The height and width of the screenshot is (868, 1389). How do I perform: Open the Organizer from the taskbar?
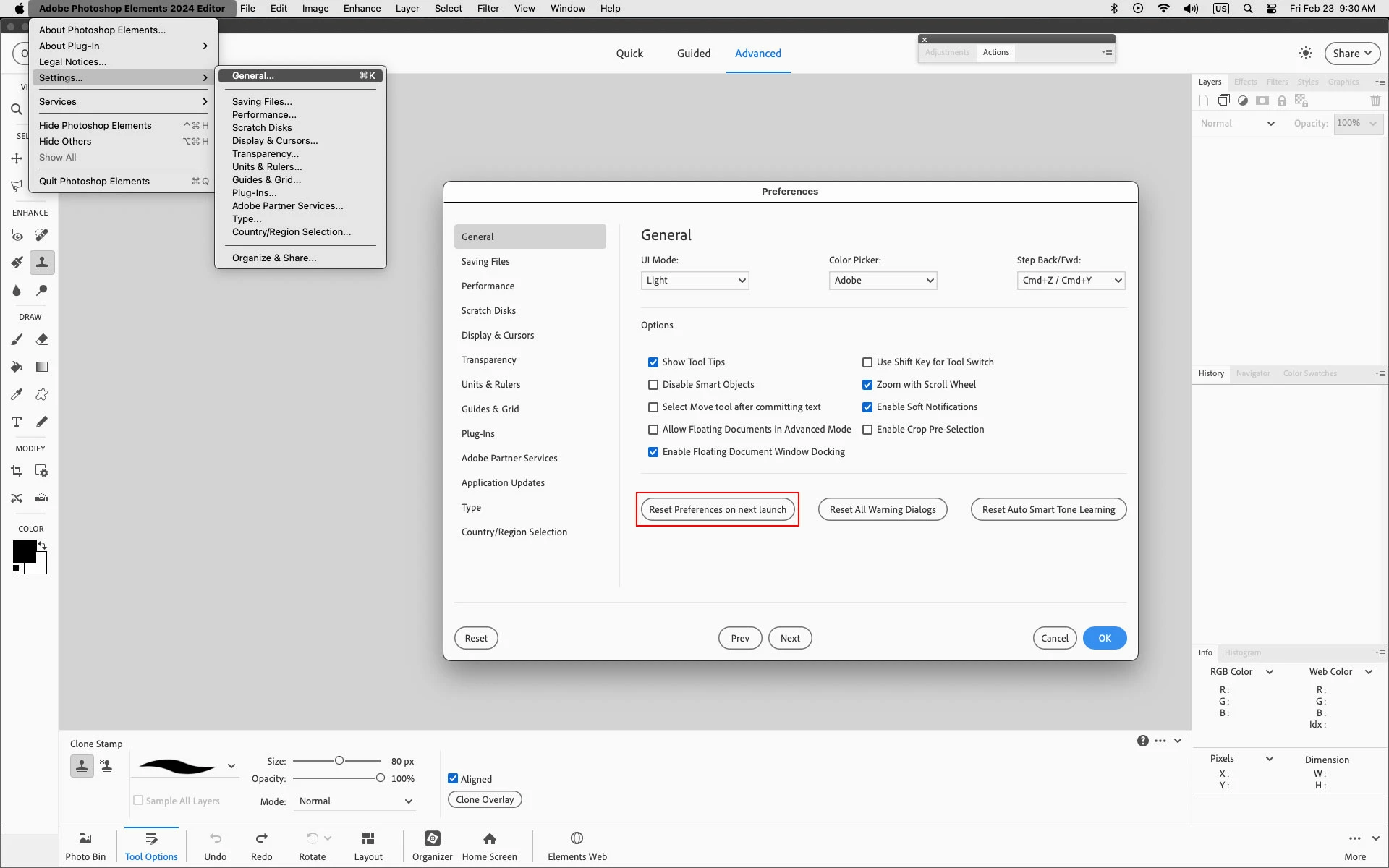point(432,846)
